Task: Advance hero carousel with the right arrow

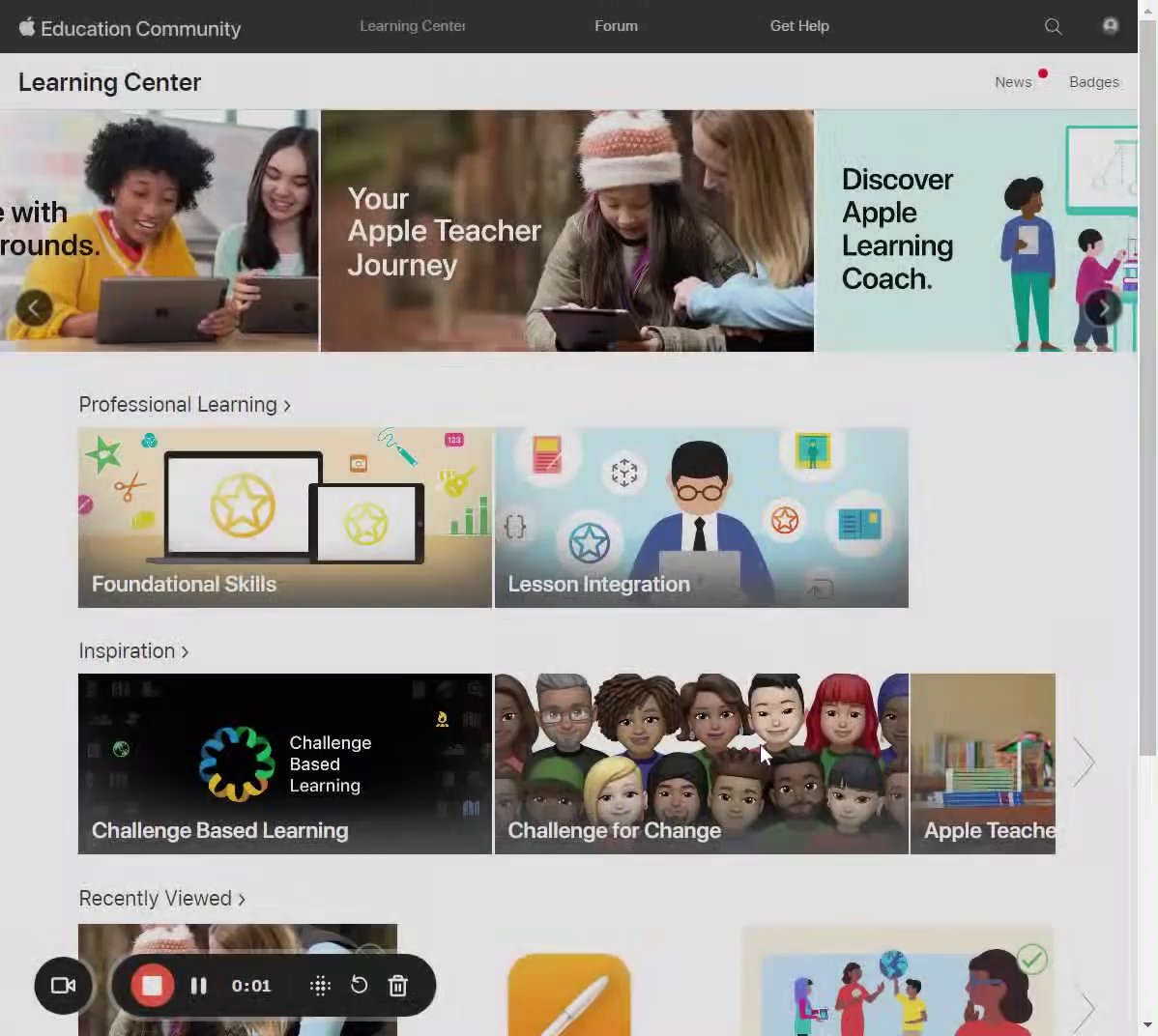Action: [x=1103, y=308]
